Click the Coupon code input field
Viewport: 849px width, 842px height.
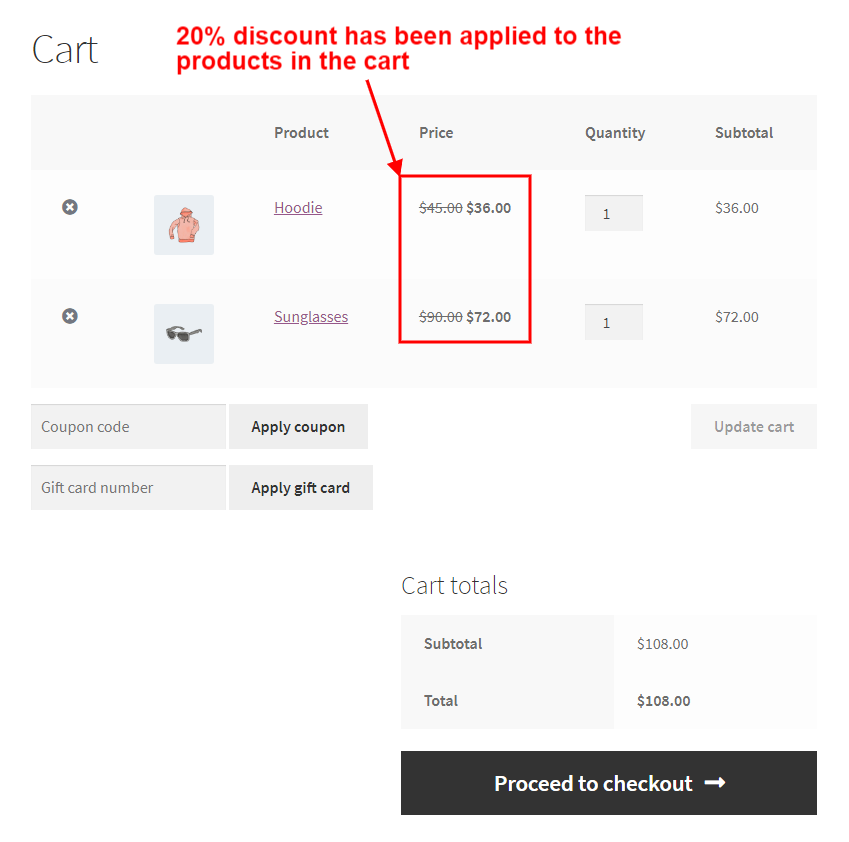[x=128, y=427]
